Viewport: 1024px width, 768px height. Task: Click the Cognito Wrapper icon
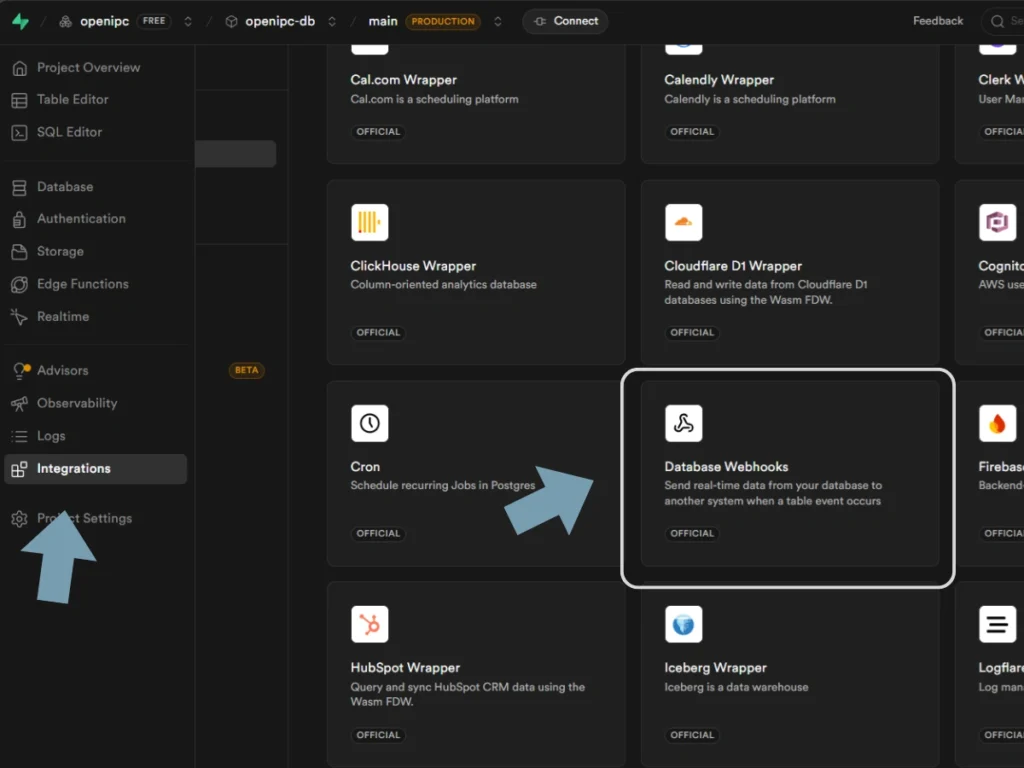[x=997, y=223]
